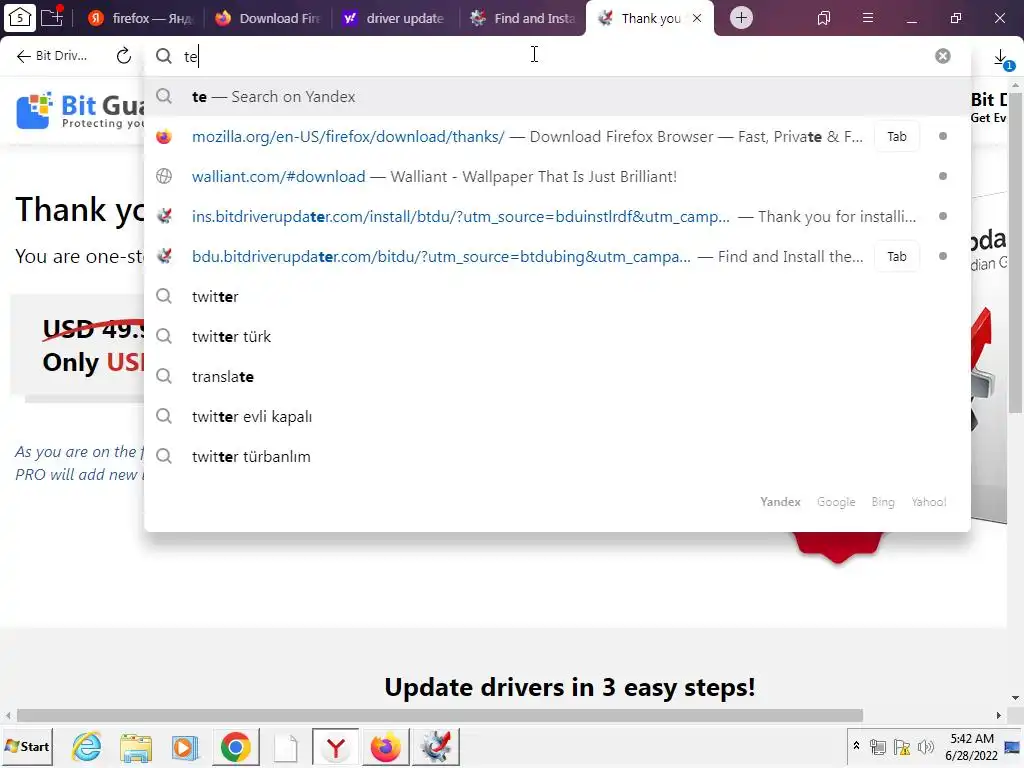The height and width of the screenshot is (768, 1024).
Task: Switch to Firefox in taskbar
Action: pos(385,747)
